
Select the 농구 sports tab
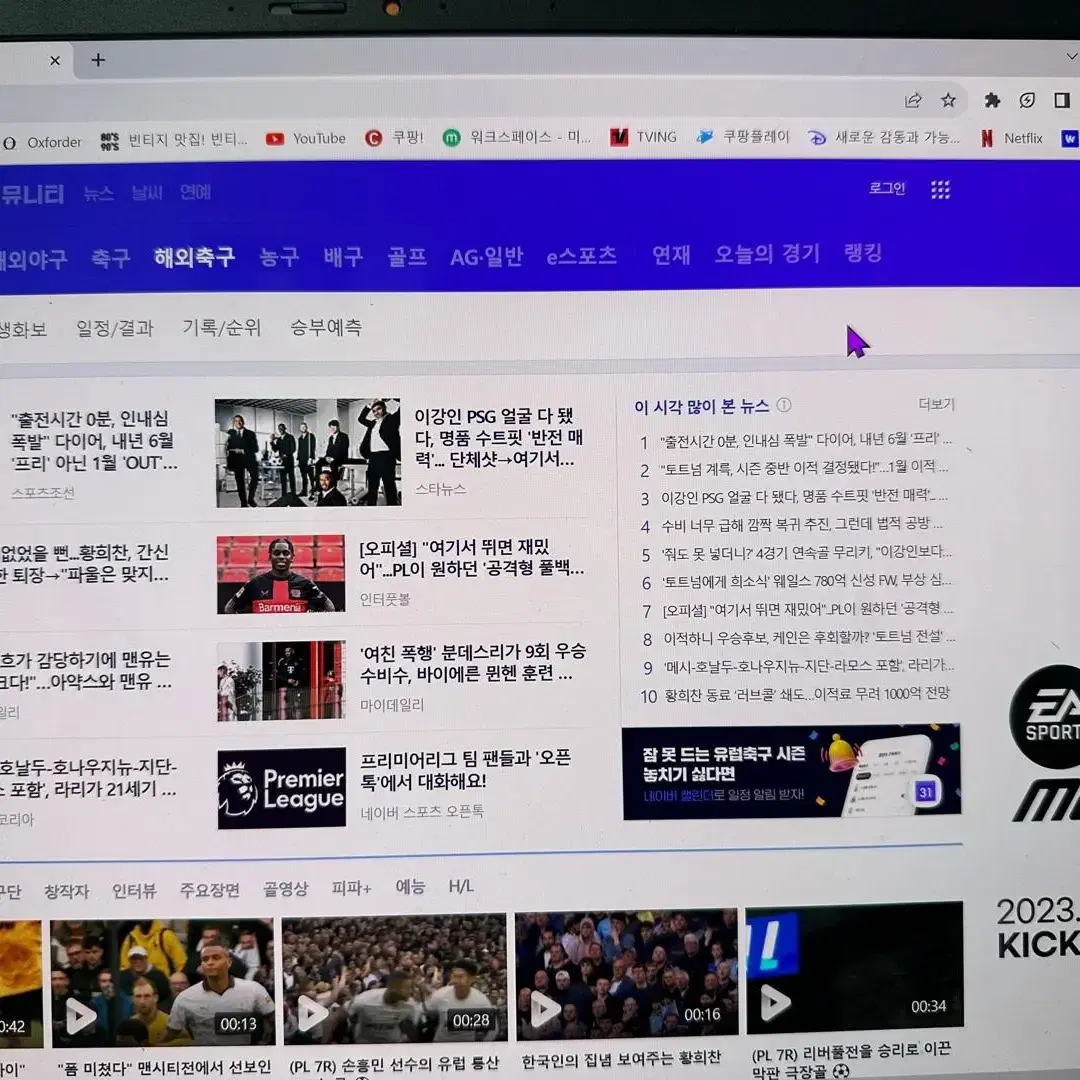pyautogui.click(x=279, y=257)
